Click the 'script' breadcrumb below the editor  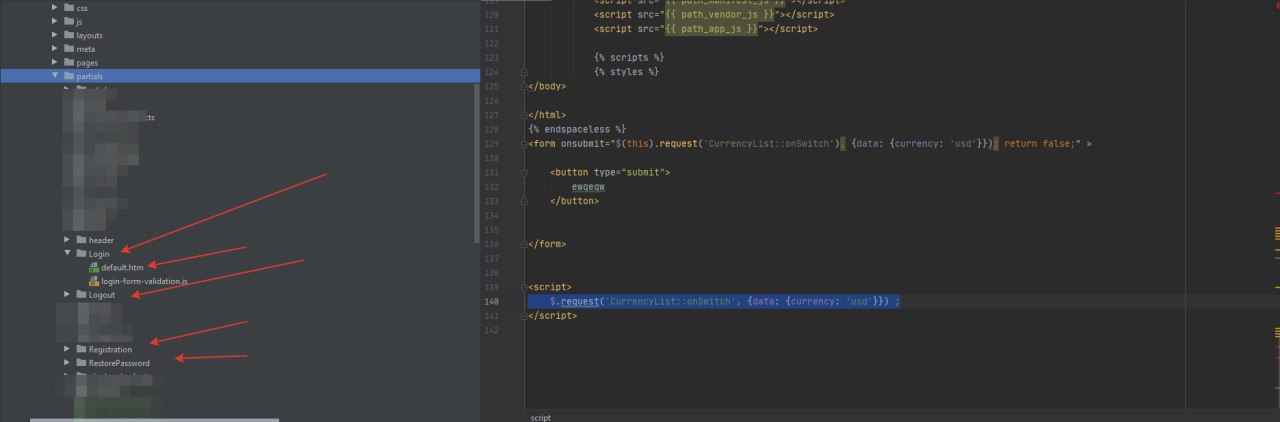tap(540, 417)
